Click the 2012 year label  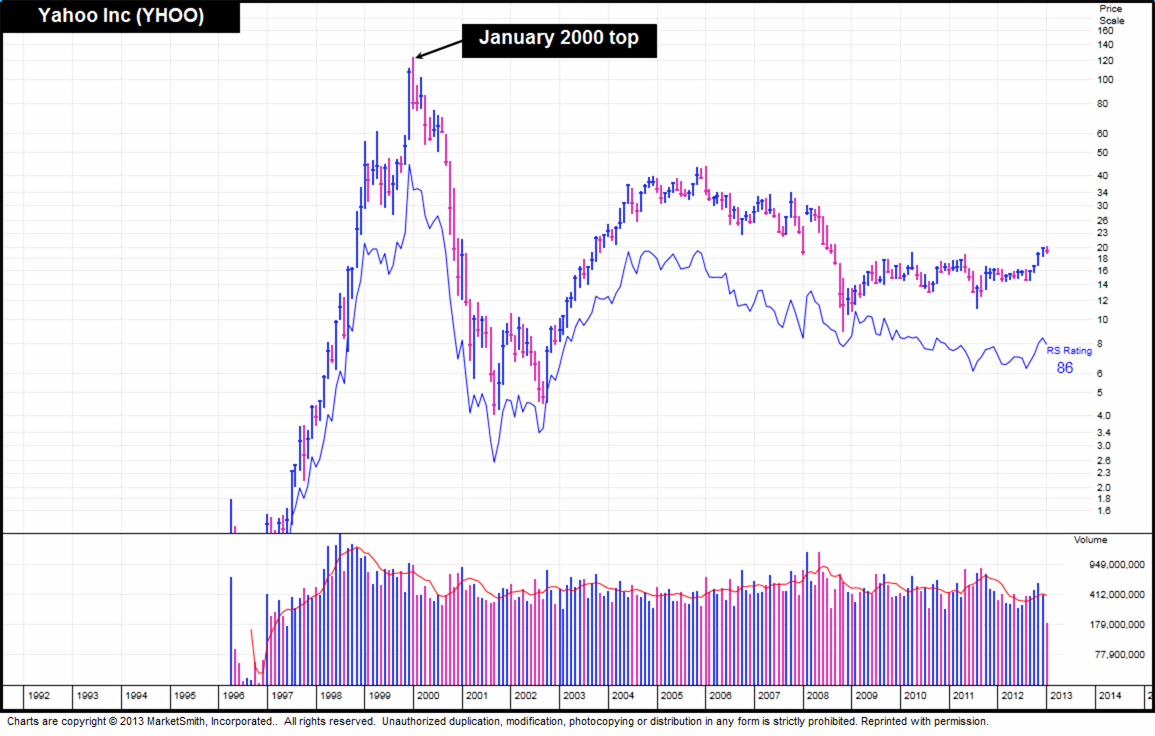pos(1012,695)
